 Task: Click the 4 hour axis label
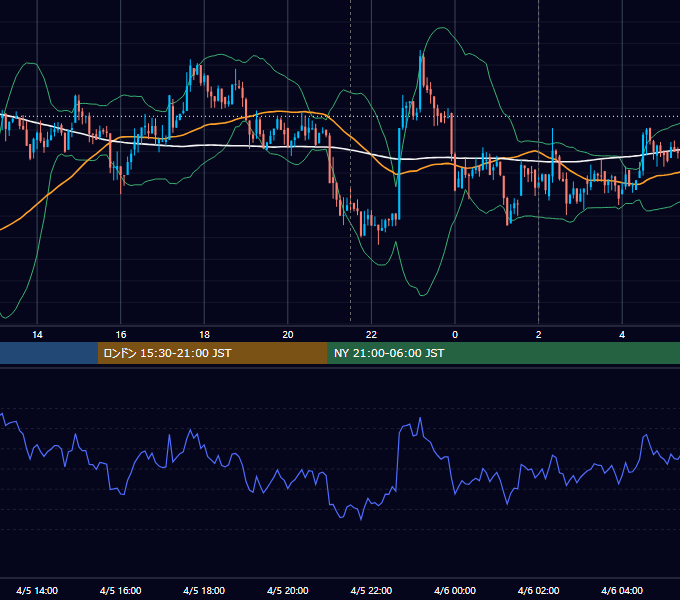tap(622, 335)
